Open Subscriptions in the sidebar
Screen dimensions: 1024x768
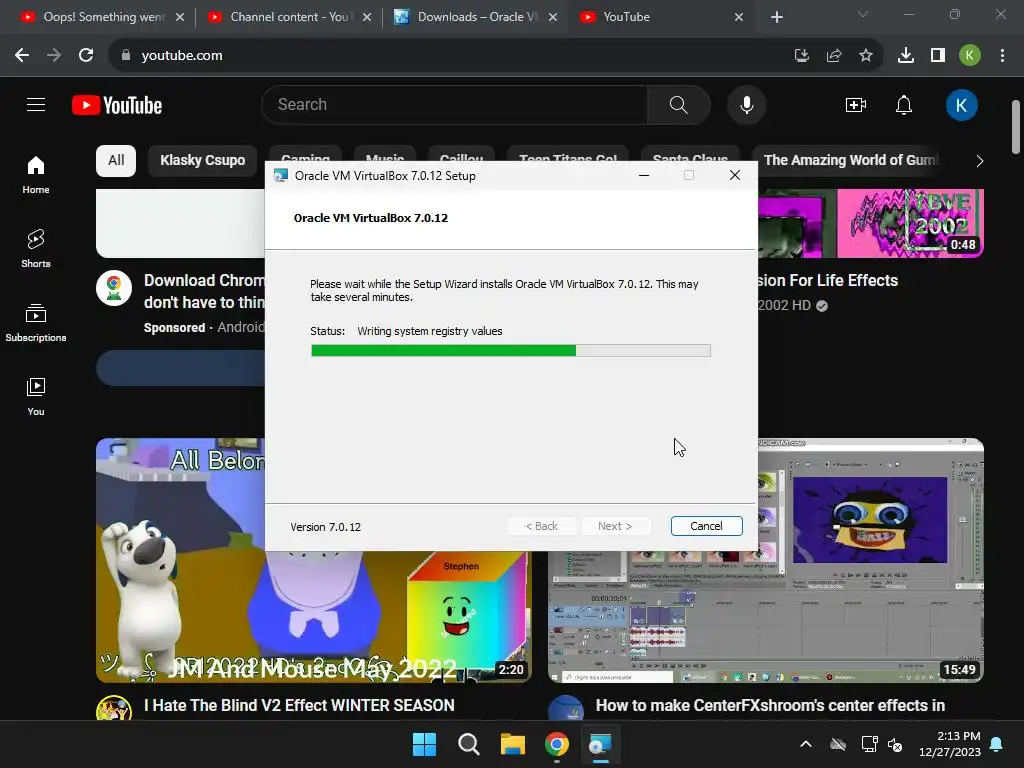pos(36,323)
